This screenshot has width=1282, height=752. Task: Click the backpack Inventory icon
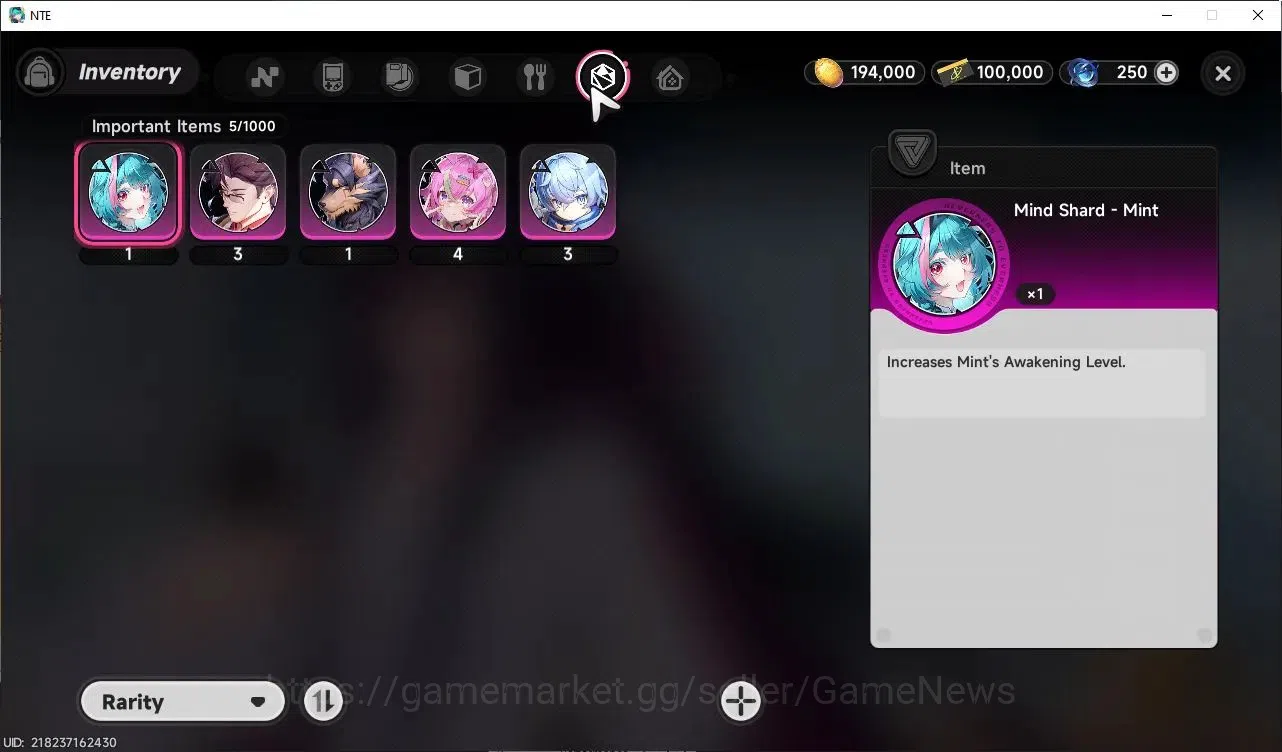pyautogui.click(x=40, y=73)
